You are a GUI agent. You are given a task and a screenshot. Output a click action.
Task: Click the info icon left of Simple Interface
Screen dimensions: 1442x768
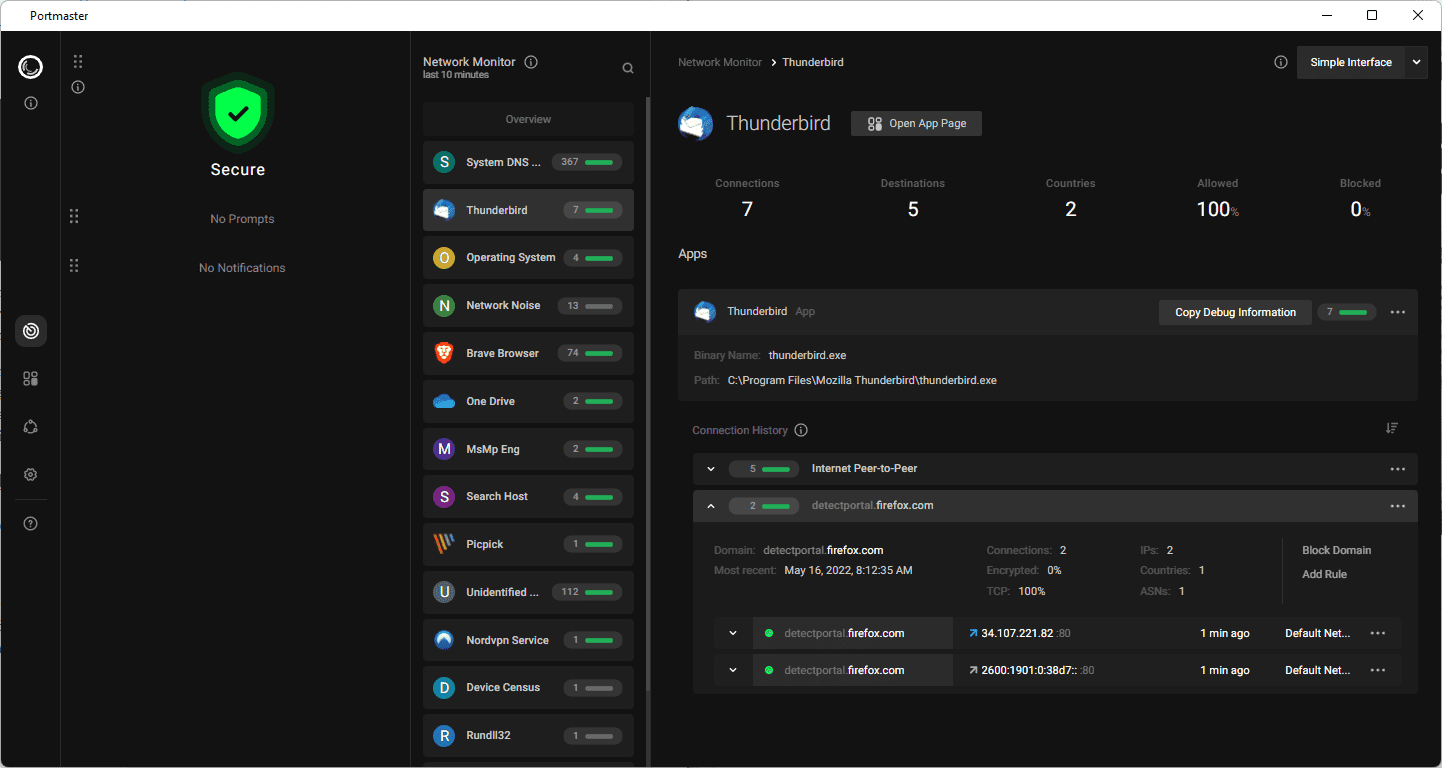[1281, 62]
